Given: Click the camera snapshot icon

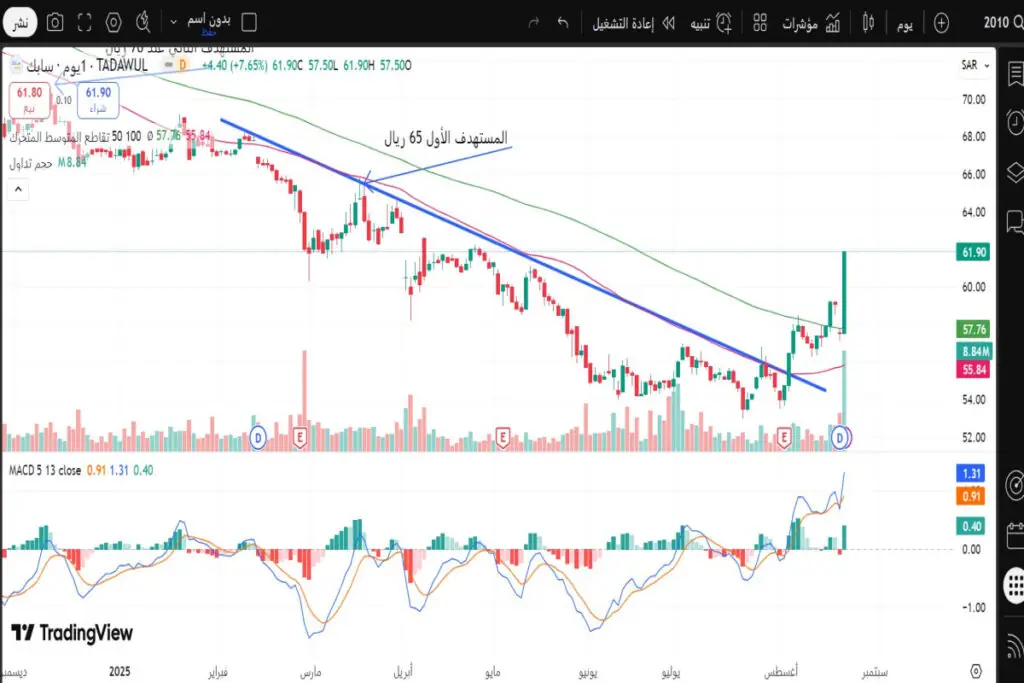Looking at the screenshot, I should [56, 21].
